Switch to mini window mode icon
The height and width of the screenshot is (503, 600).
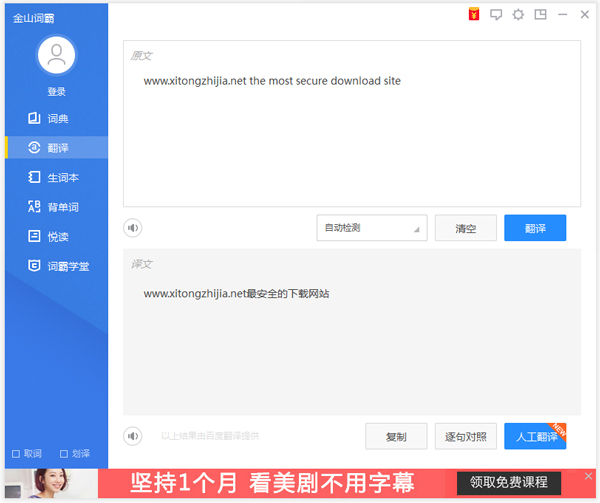tap(541, 15)
